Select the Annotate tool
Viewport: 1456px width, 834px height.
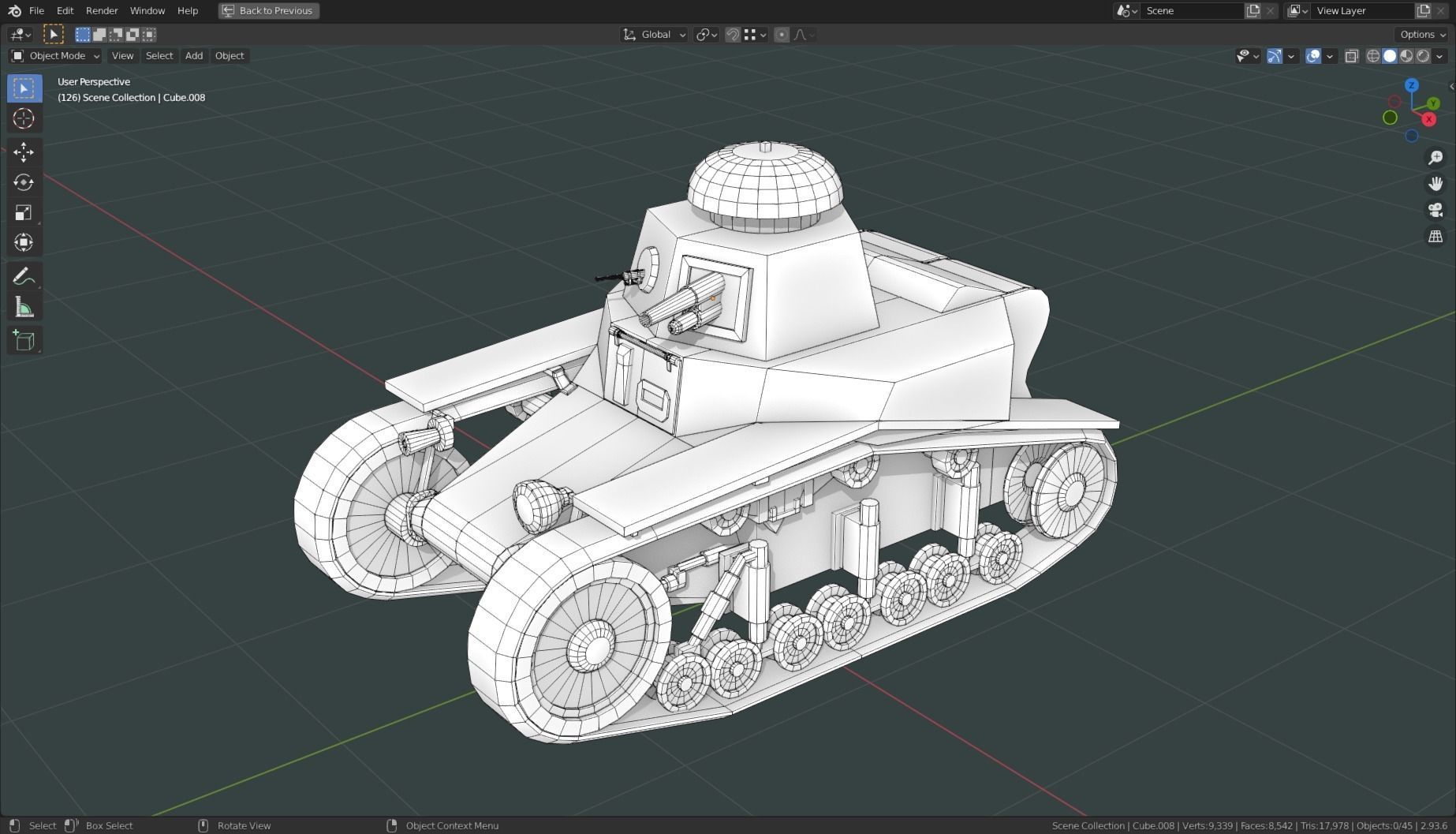(x=24, y=276)
